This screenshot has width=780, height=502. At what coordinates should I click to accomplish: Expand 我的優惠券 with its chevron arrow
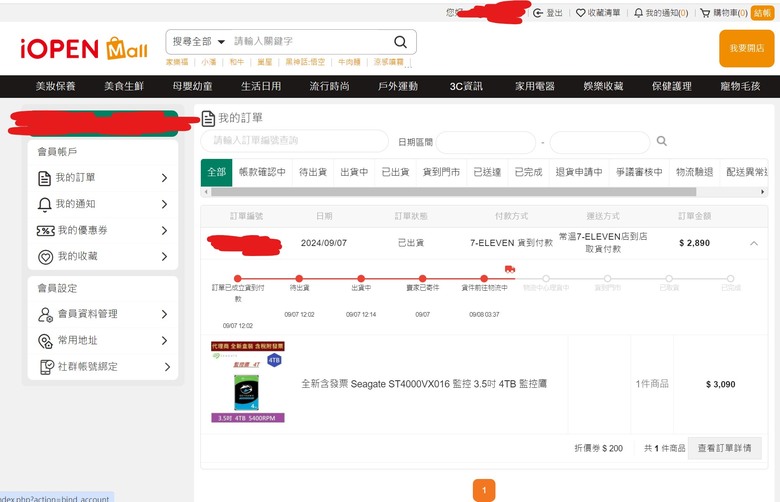pyautogui.click(x=165, y=230)
